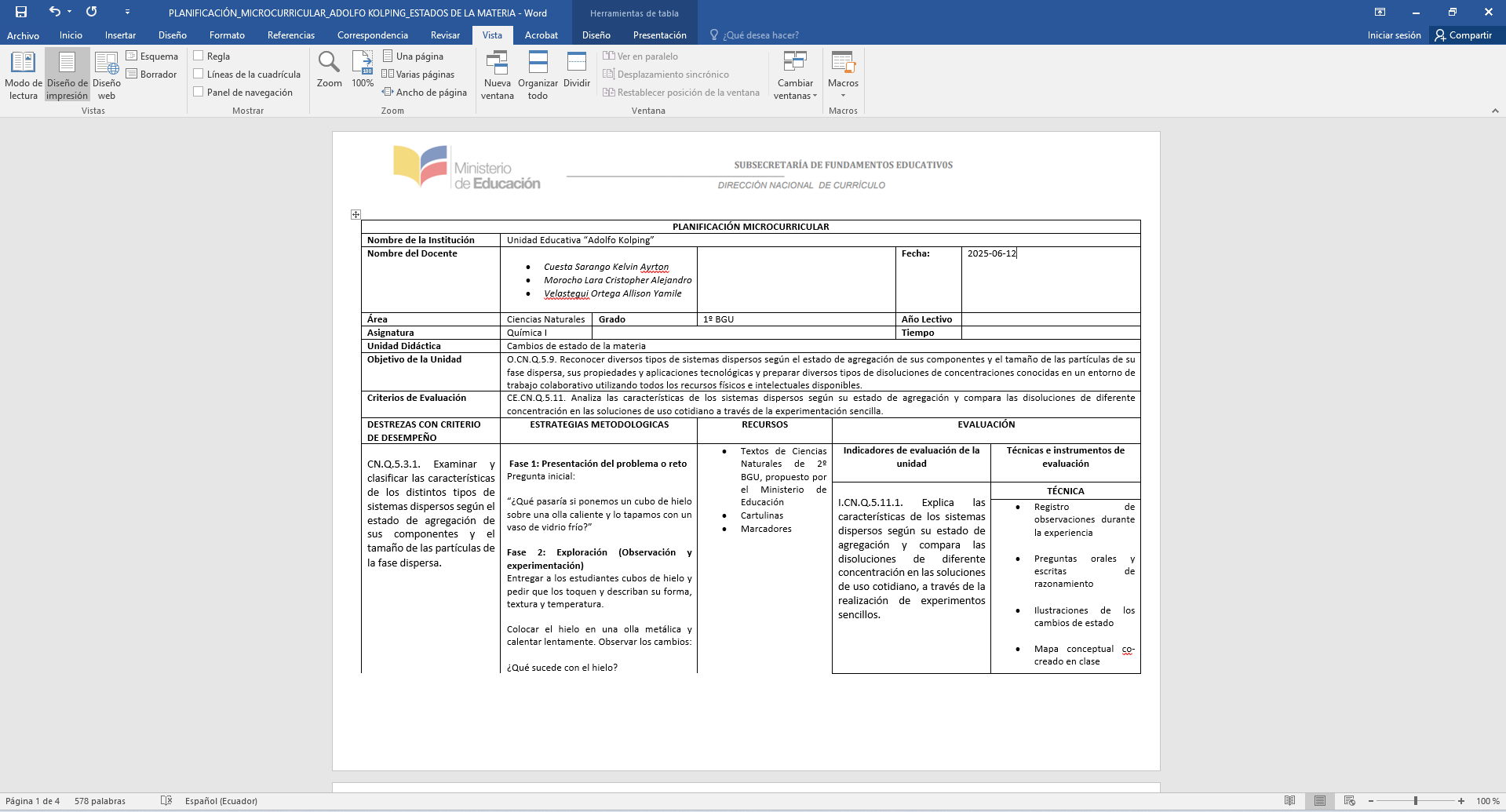Image resolution: width=1506 pixels, height=812 pixels.
Task: Enable the Regla checkbox
Action: (199, 56)
